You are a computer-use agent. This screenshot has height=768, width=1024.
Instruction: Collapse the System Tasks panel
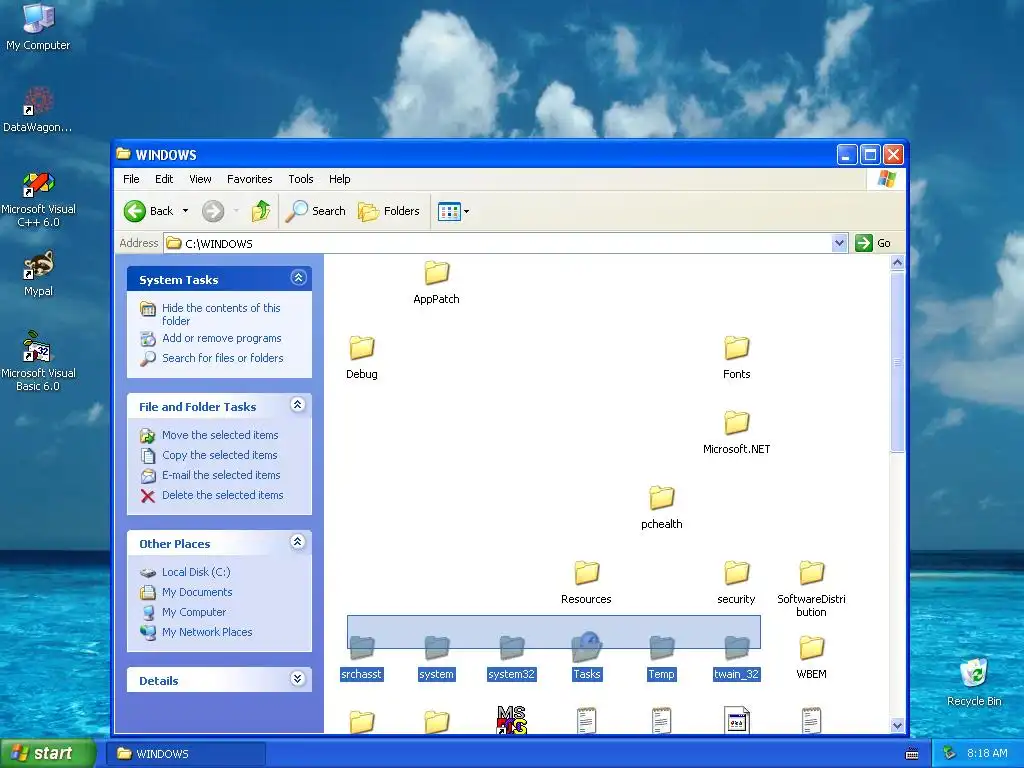[x=298, y=278]
